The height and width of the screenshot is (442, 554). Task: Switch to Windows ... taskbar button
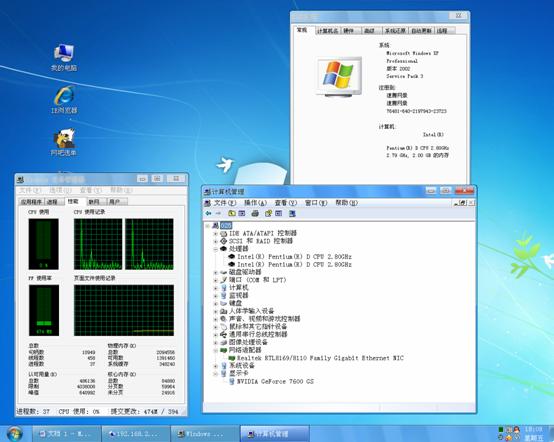click(x=205, y=434)
